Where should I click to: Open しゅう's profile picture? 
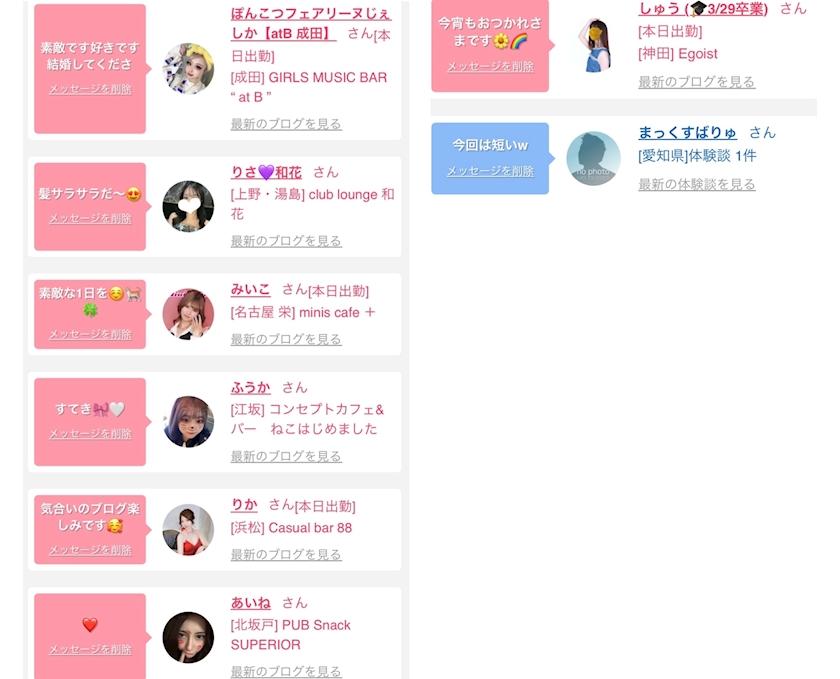click(594, 44)
